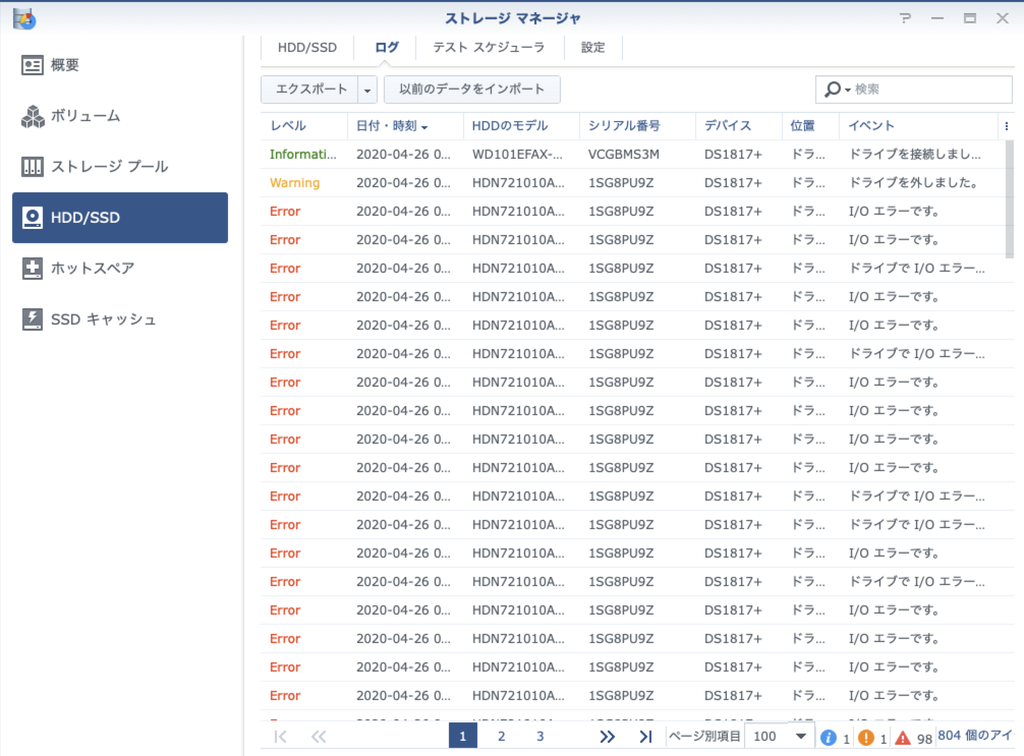Click the red error count filter icon
Image resolution: width=1024 pixels, height=756 pixels.
903,737
